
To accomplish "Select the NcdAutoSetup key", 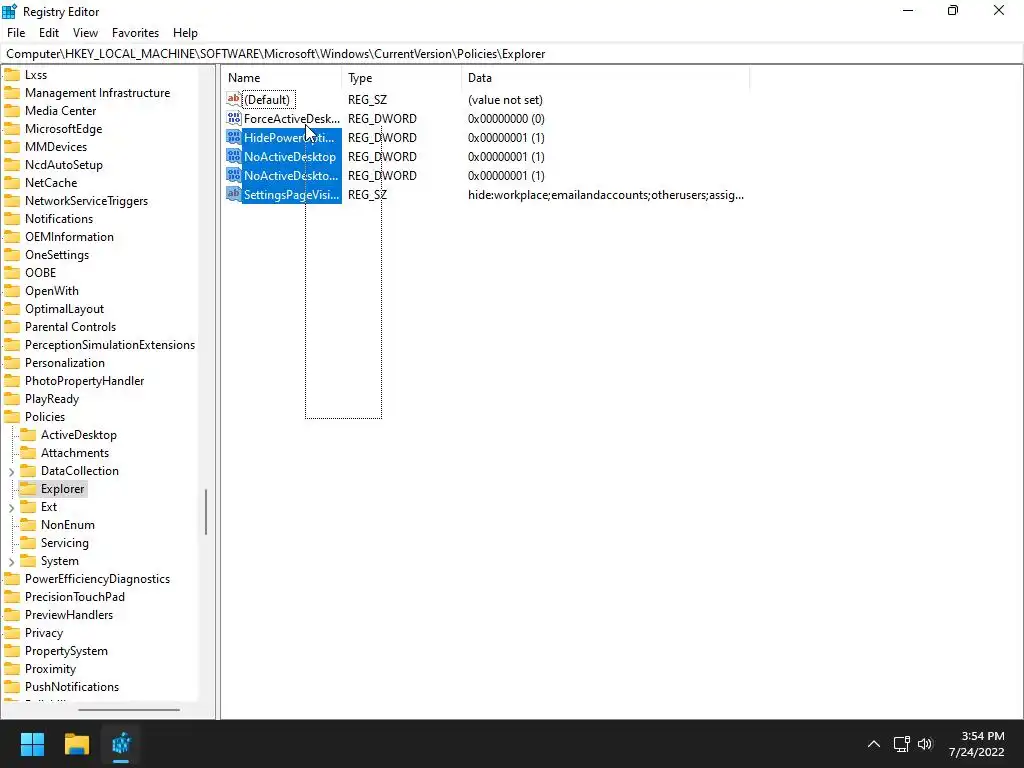I will coord(63,165).
